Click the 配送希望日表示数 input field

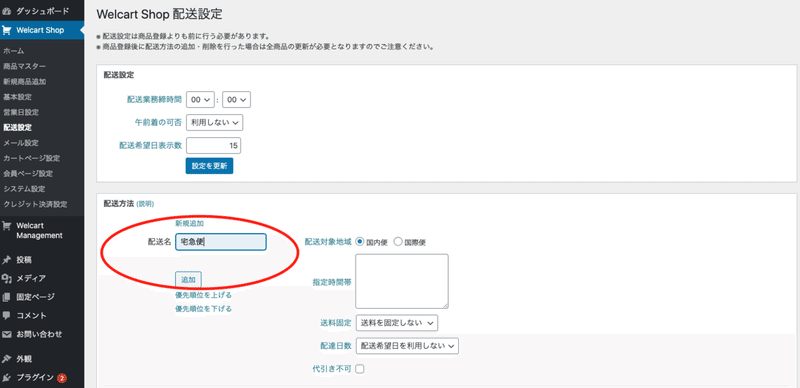pyautogui.click(x=213, y=146)
